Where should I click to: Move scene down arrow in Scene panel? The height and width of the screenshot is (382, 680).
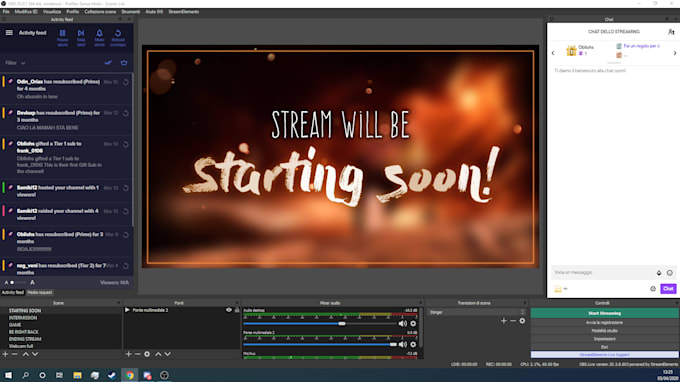click(35, 354)
